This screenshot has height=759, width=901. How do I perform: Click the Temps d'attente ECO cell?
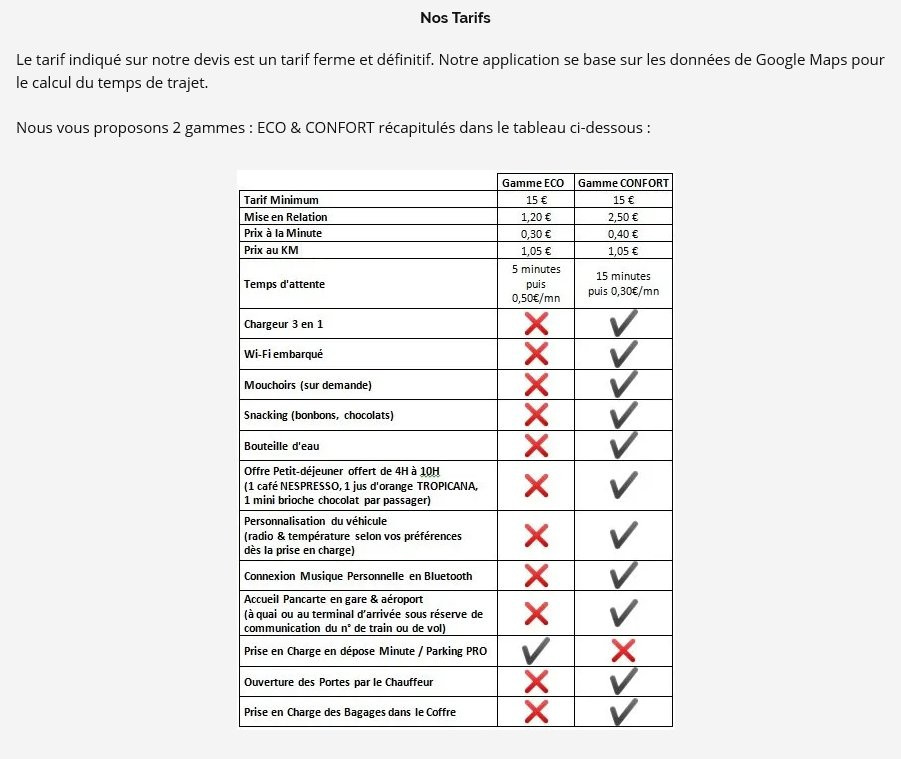click(x=536, y=283)
